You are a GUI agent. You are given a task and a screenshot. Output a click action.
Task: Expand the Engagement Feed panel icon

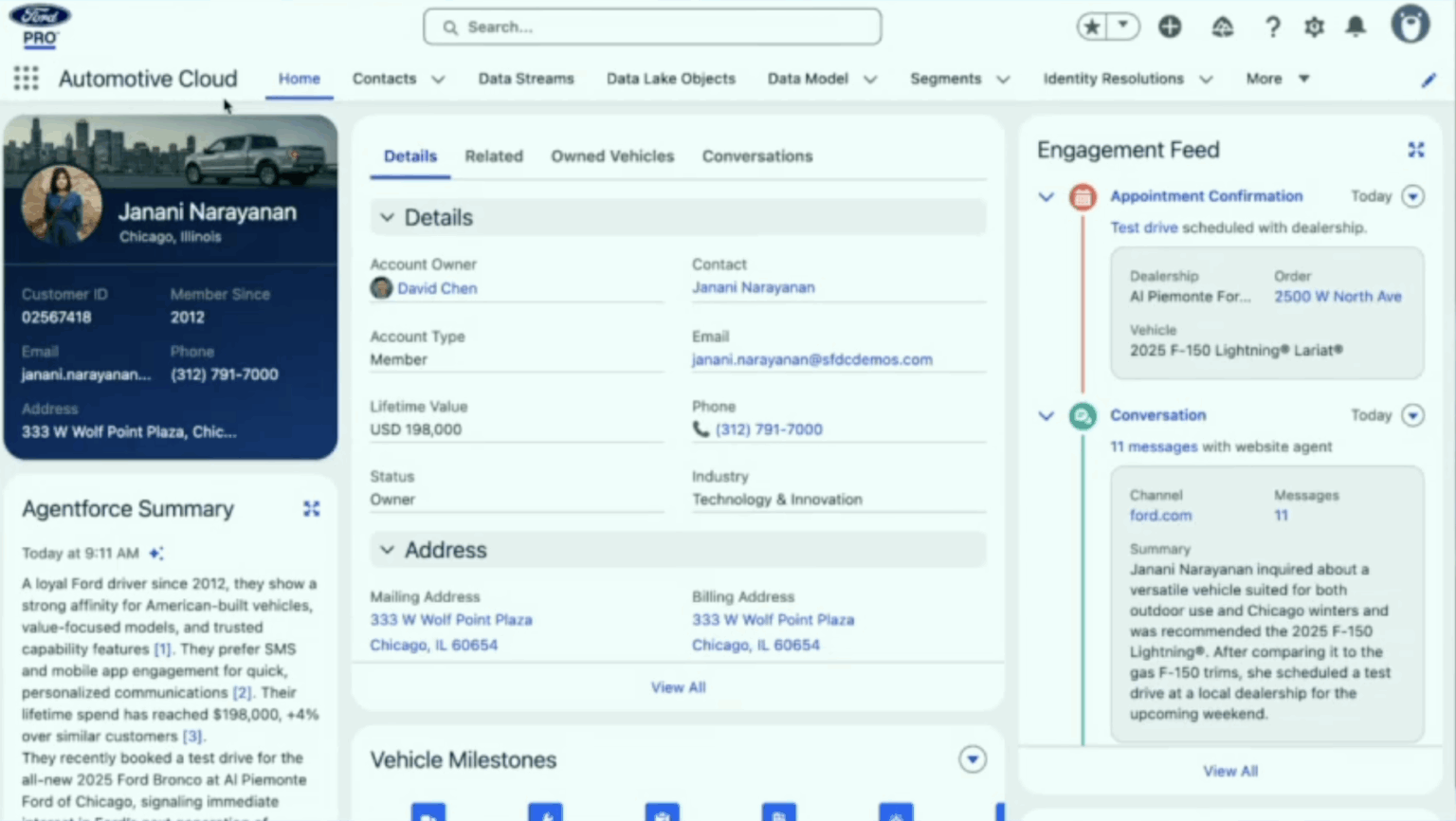1416,150
